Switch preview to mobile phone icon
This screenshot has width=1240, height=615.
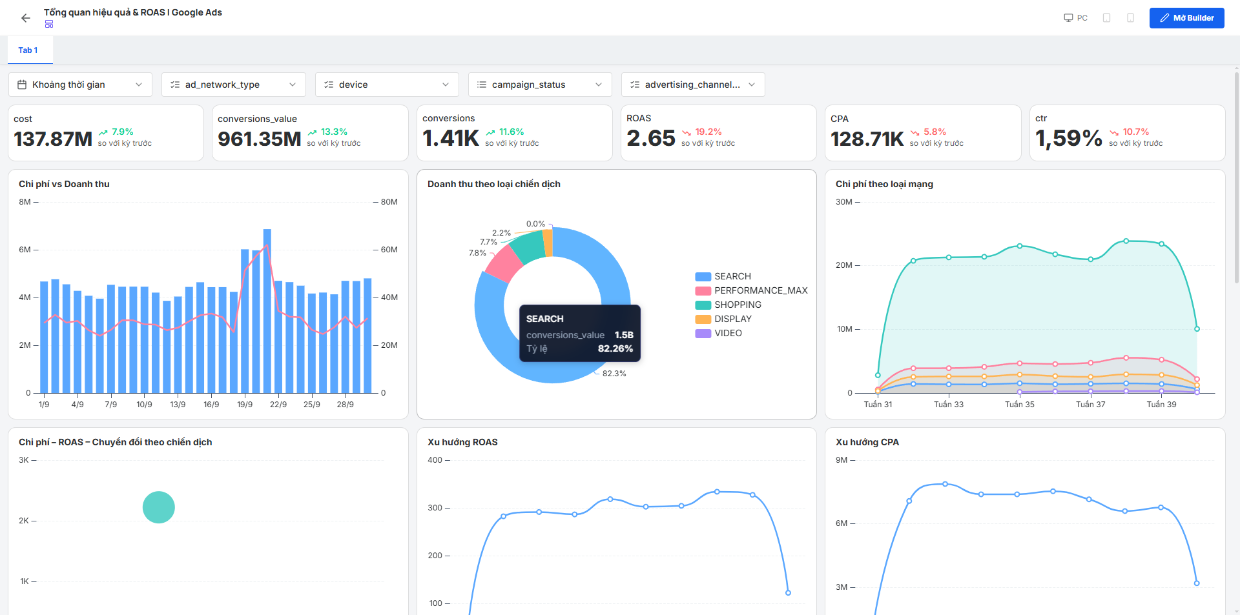tap(1130, 18)
